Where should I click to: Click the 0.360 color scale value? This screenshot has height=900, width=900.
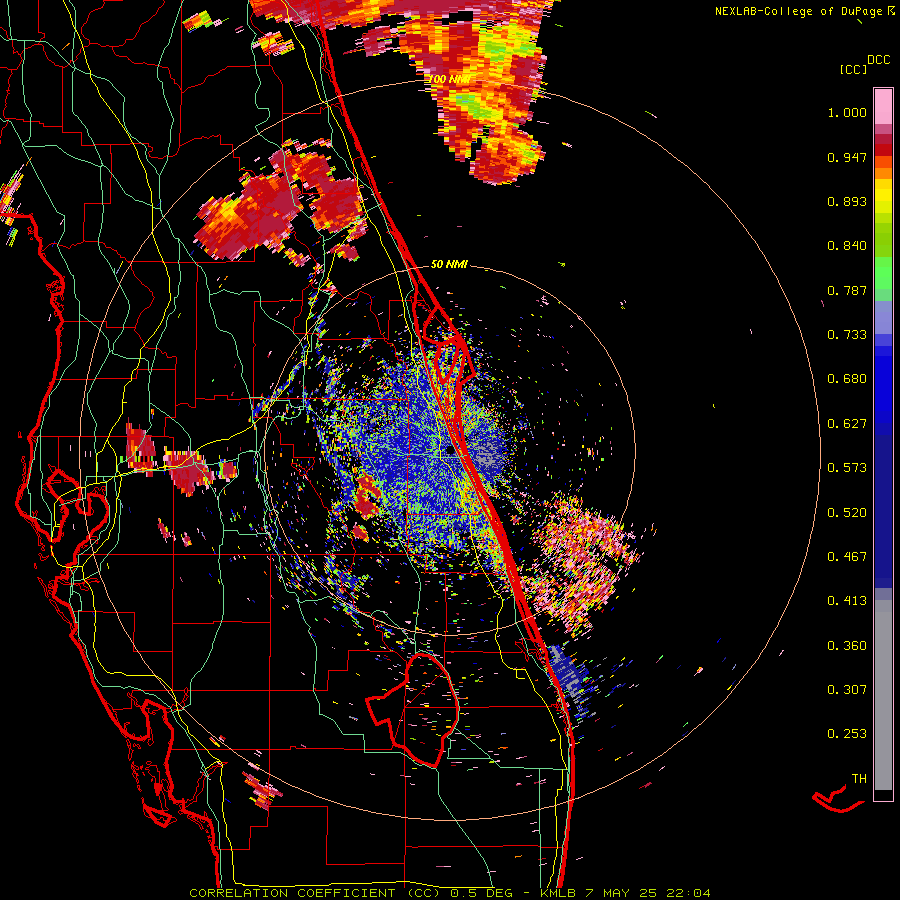tap(847, 646)
